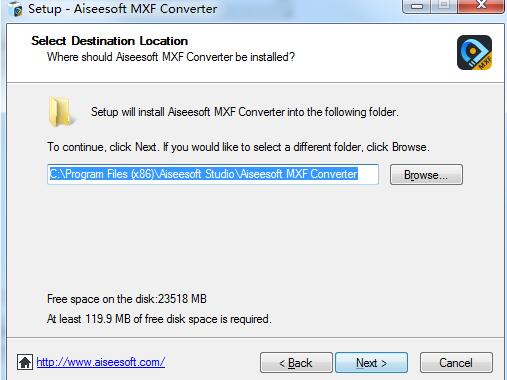
Task: Click the greyed-out maximize button
Action: tap(444, 6)
